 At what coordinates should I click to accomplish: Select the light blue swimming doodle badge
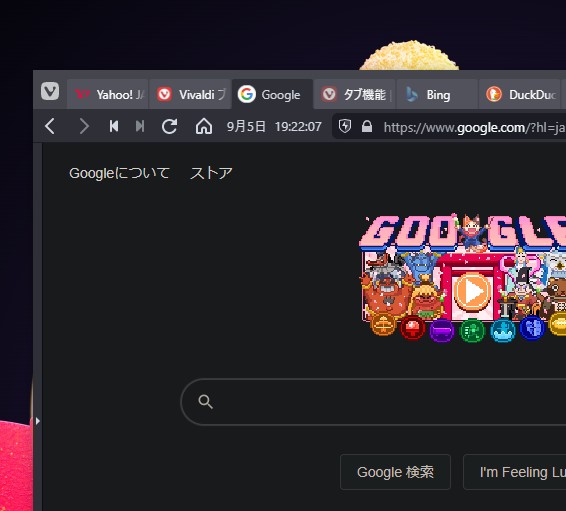503,330
